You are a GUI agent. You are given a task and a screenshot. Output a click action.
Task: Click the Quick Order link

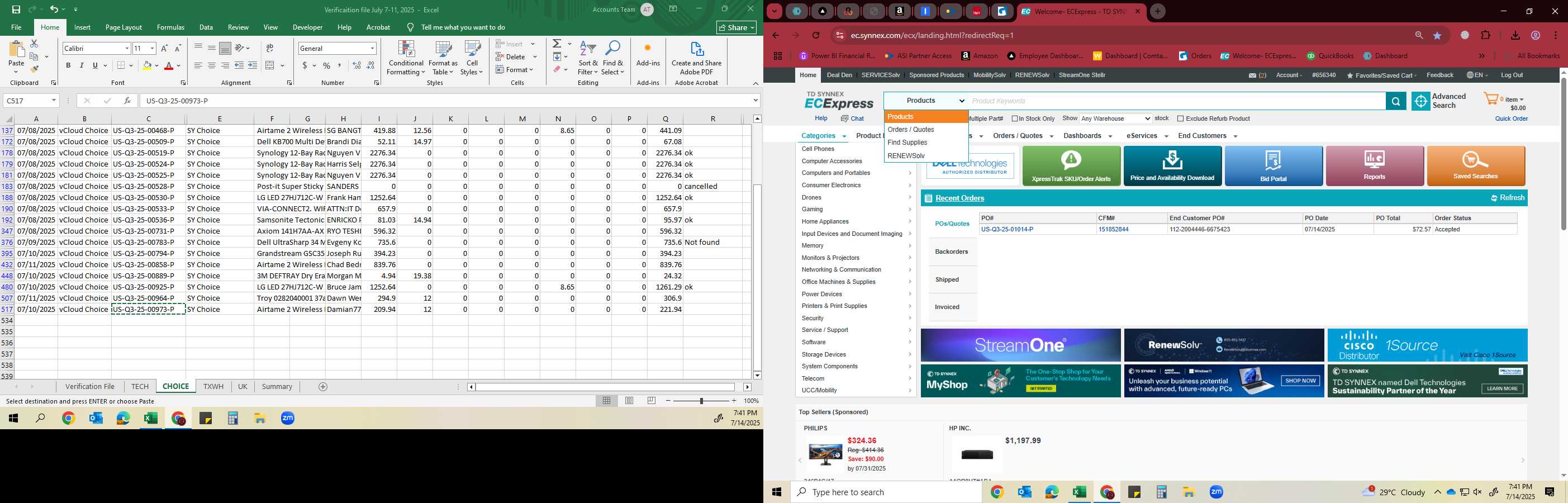[1511, 118]
